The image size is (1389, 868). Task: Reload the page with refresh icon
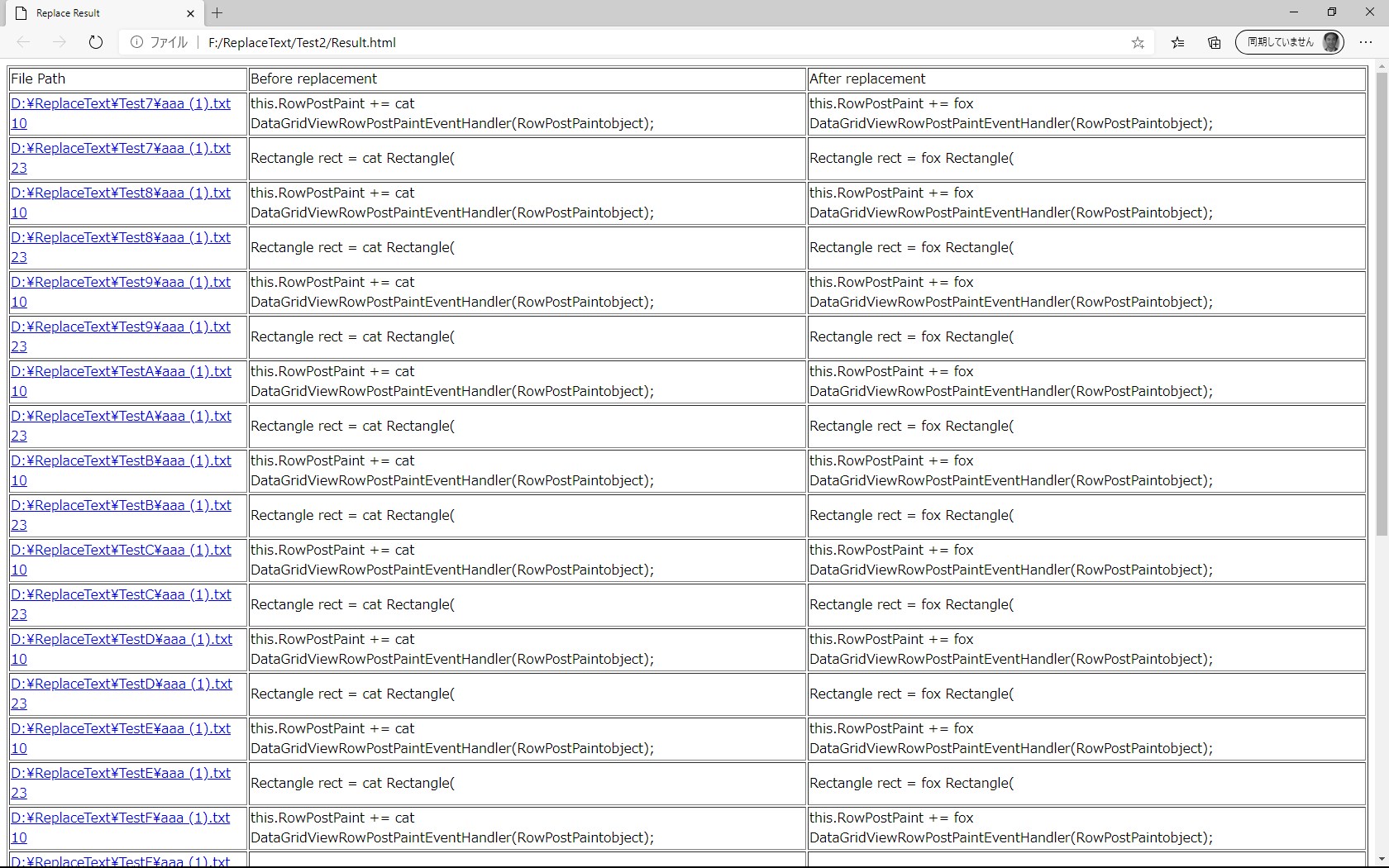(x=96, y=42)
